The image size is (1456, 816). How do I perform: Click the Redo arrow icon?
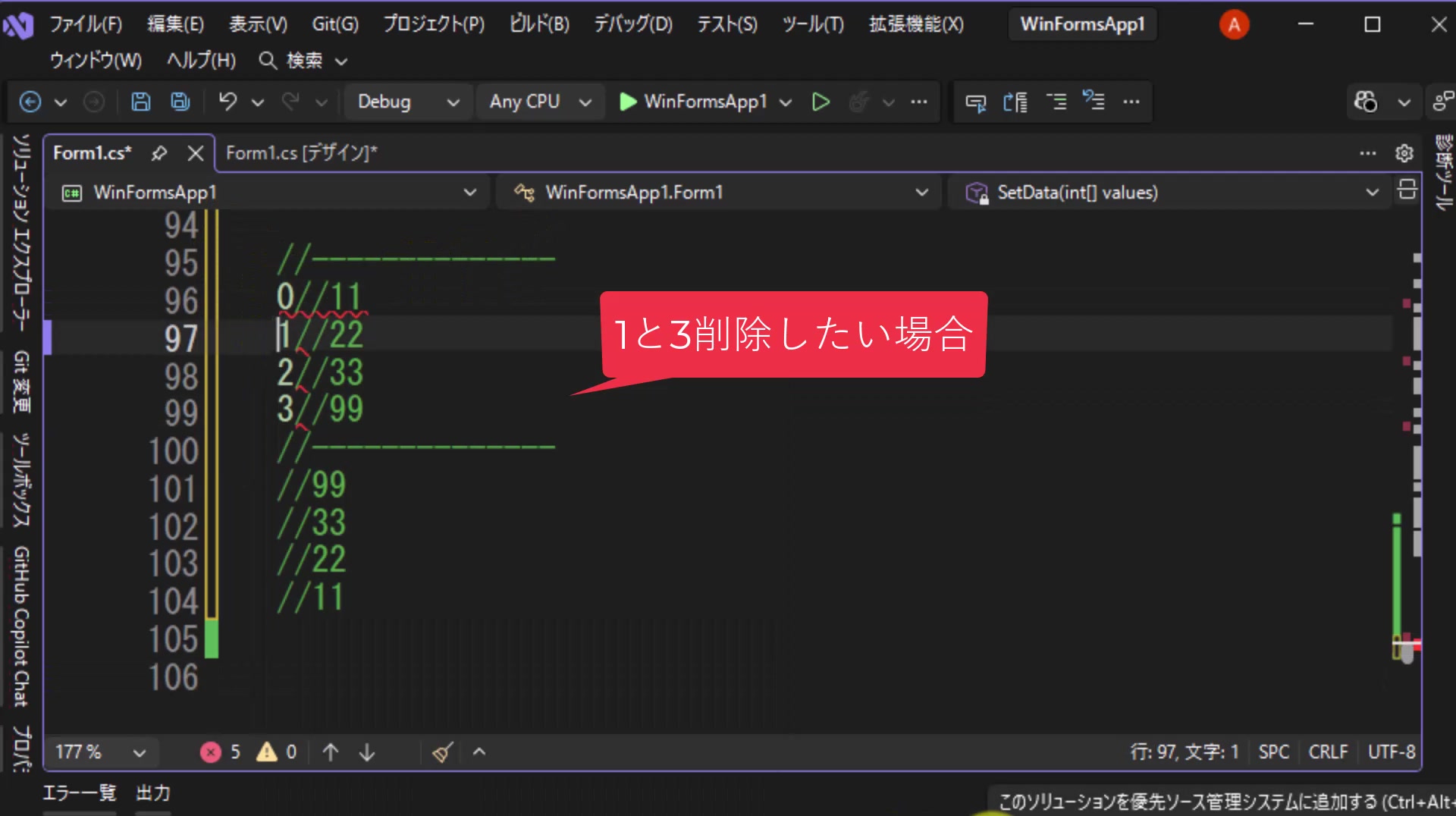coord(290,102)
